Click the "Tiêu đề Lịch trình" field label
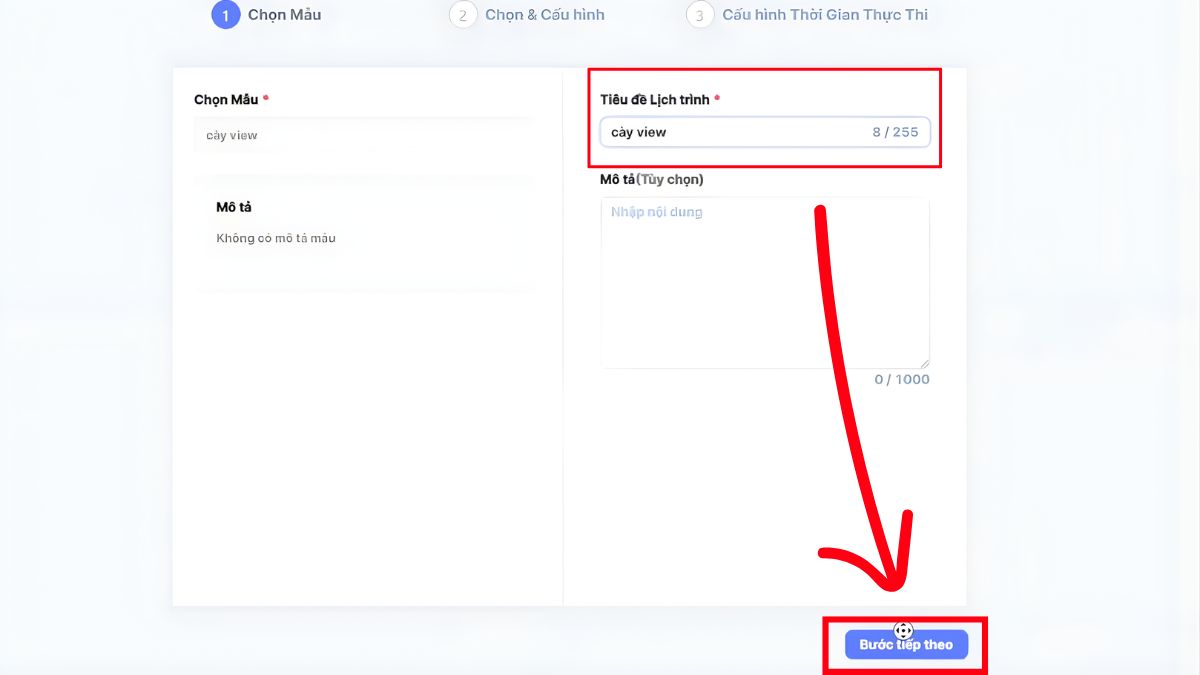Image resolution: width=1200 pixels, height=675 pixels. (x=655, y=99)
